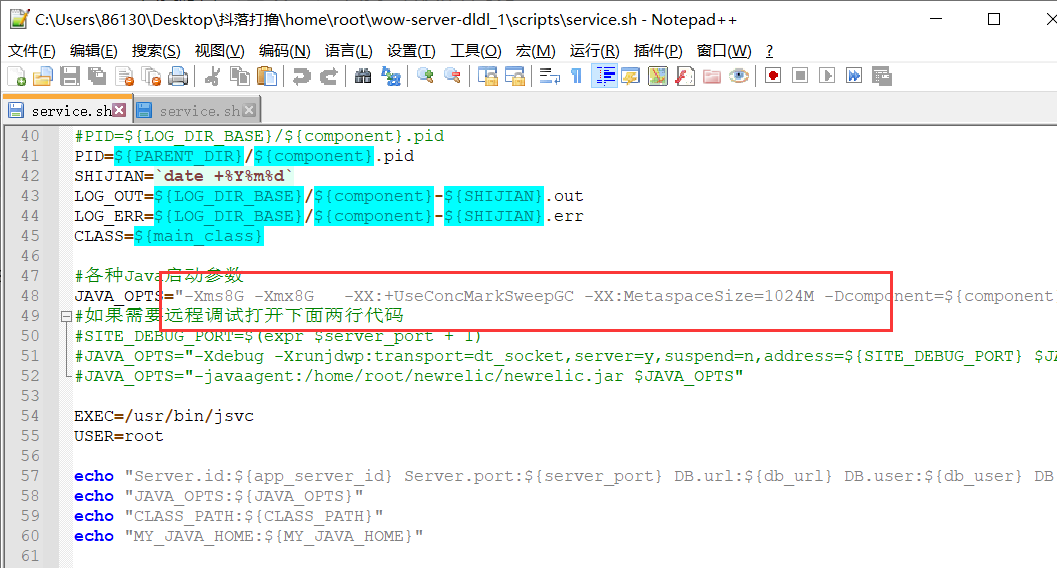Save the current file using toolbar icon

(x=69, y=76)
